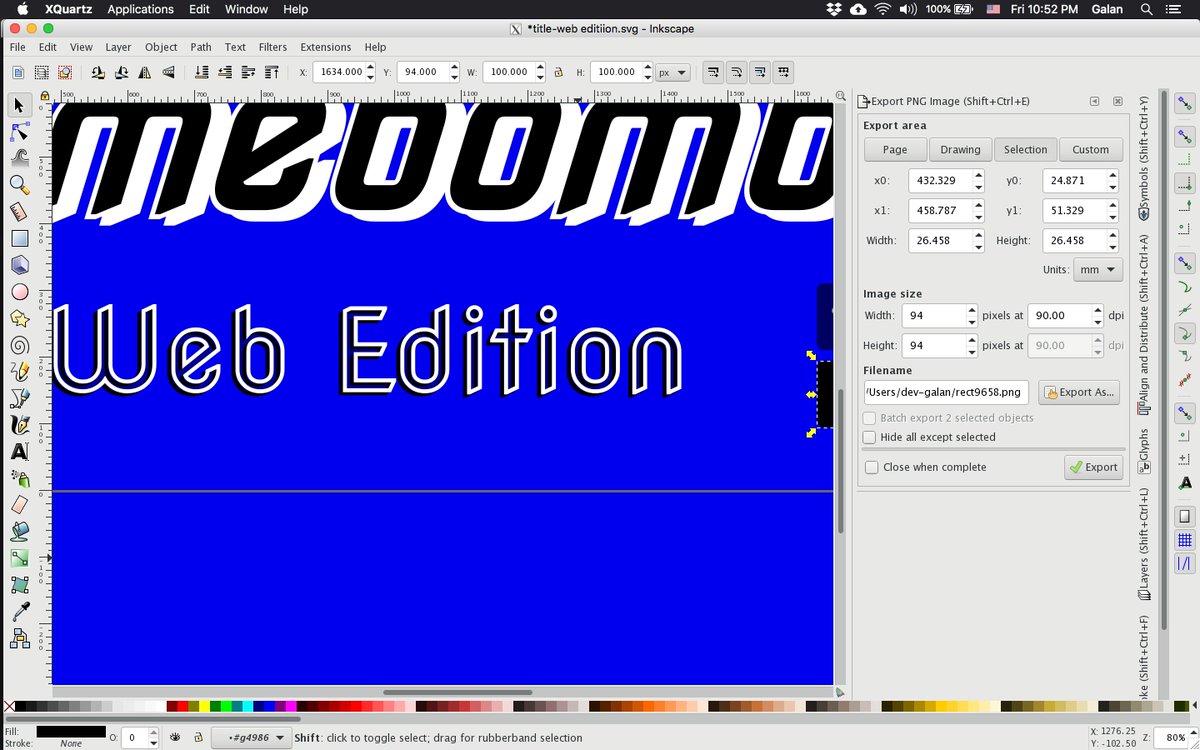Select the Selector arrow tool
Image resolution: width=1200 pixels, height=750 pixels.
coord(19,105)
